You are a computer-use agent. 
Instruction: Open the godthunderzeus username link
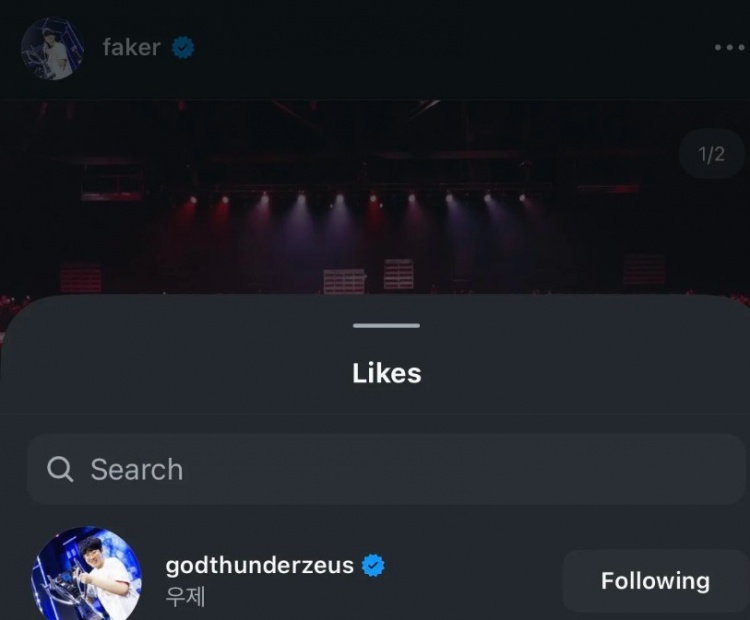point(260,565)
